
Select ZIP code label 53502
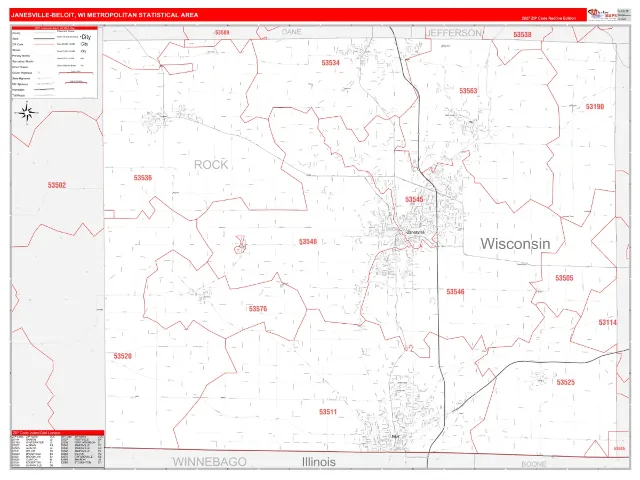(x=57, y=185)
